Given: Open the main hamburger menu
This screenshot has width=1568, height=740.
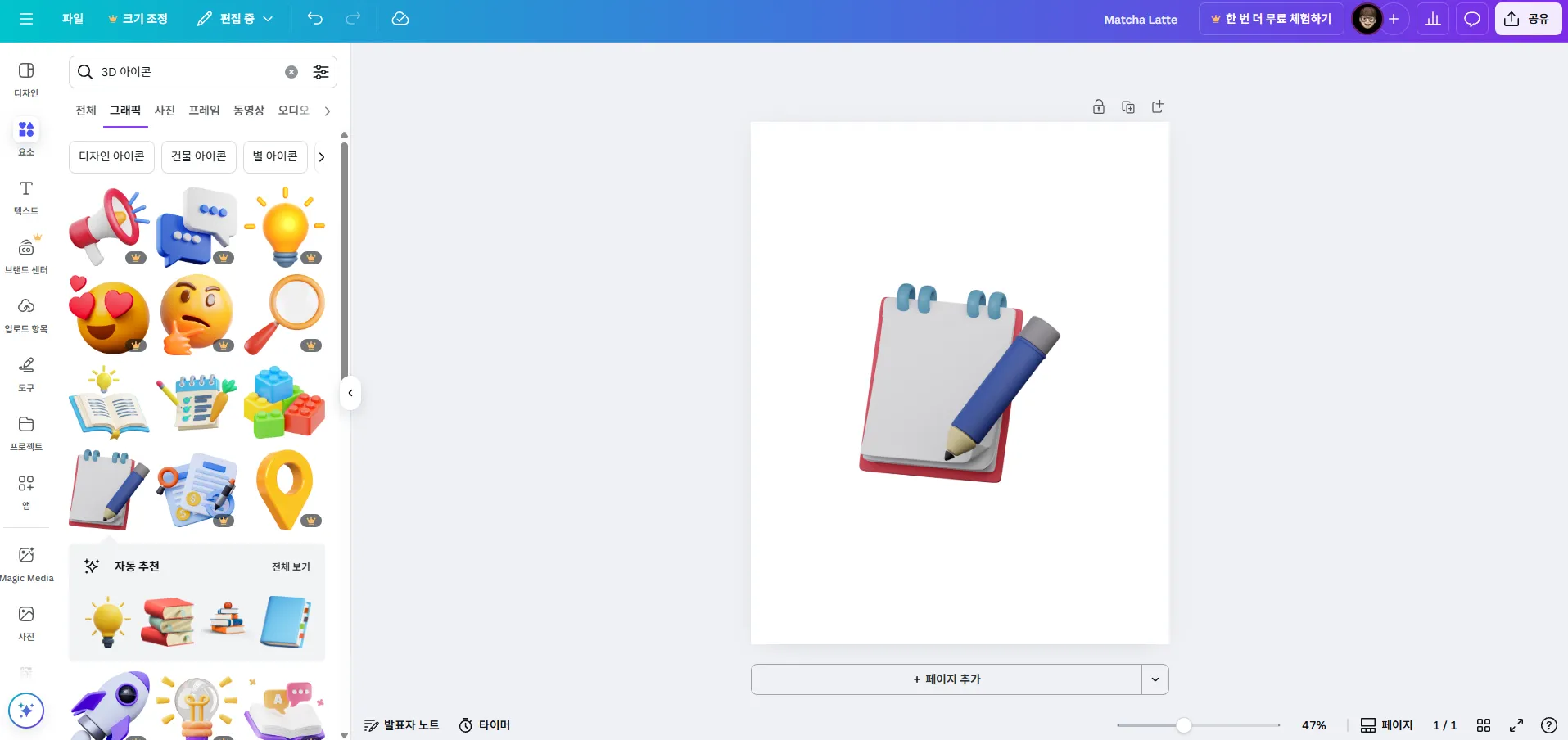Looking at the screenshot, I should pos(26,19).
